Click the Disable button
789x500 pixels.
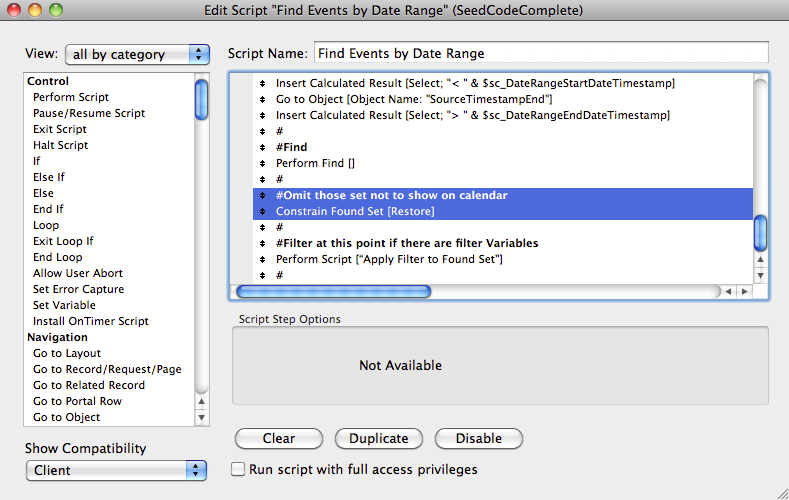478,438
